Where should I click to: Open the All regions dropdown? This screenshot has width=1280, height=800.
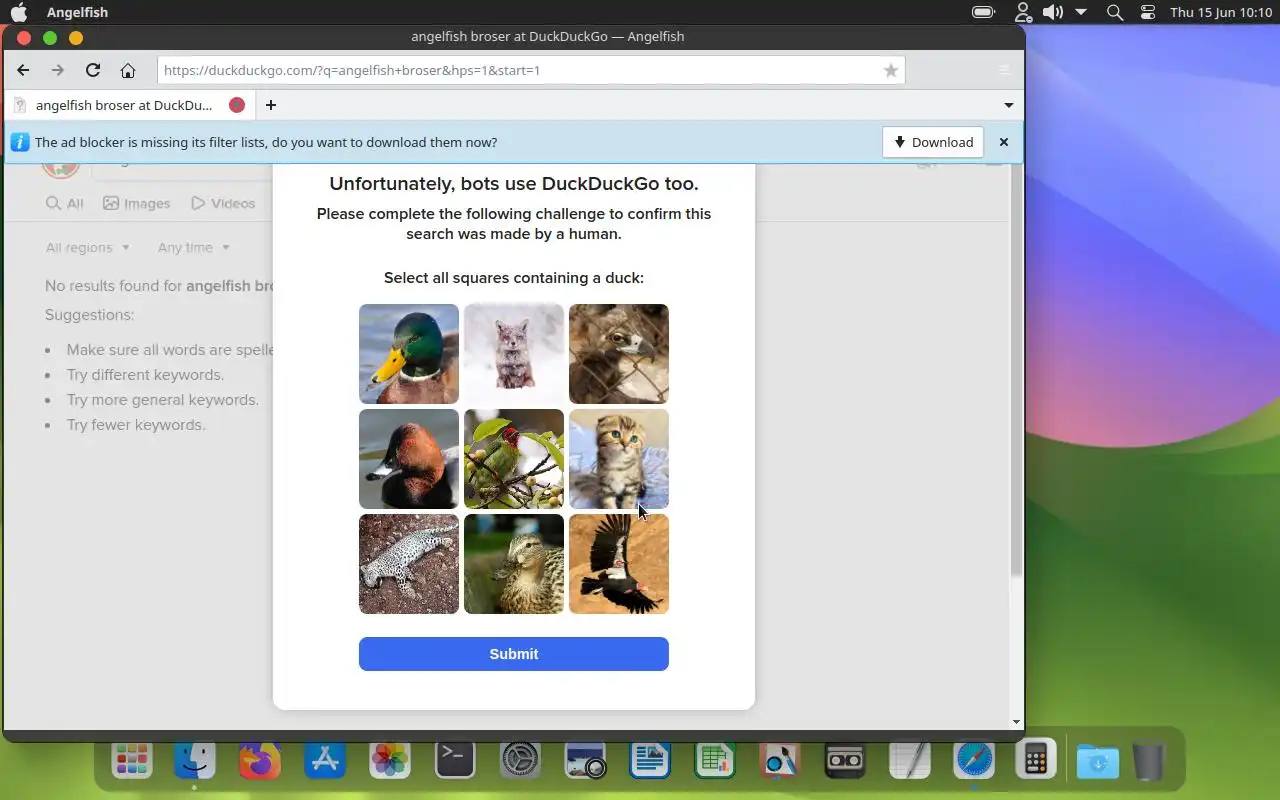[88, 247]
